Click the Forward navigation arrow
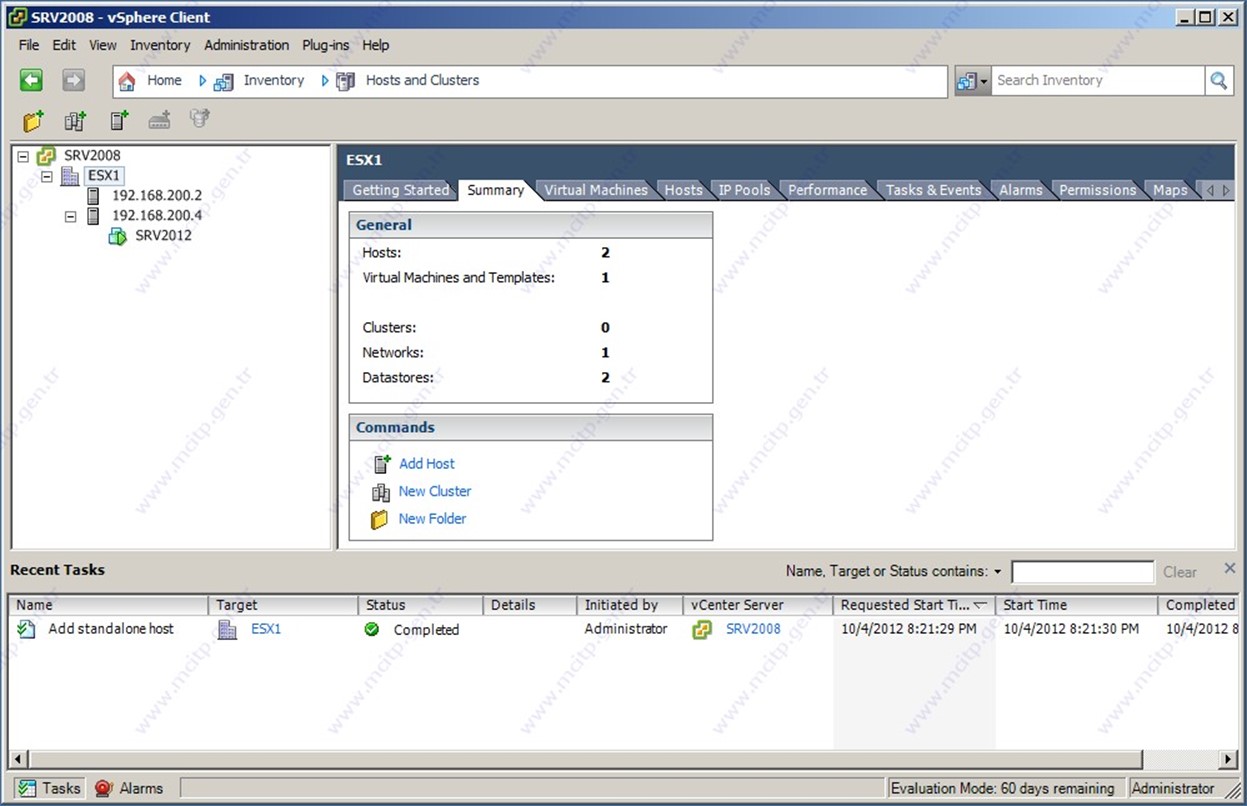 pos(73,81)
